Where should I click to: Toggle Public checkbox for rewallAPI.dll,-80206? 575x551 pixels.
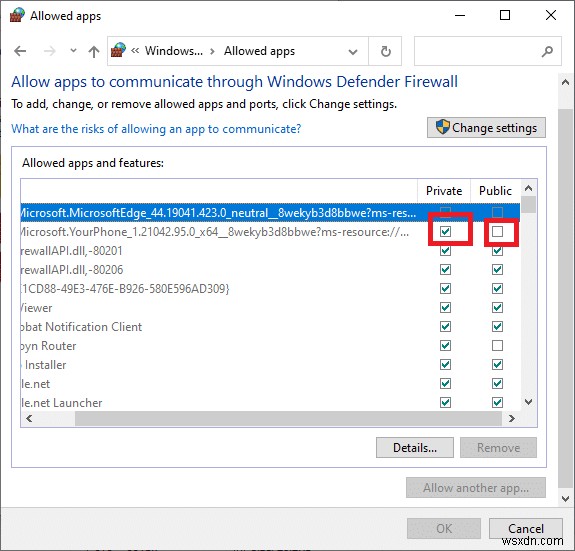coord(498,270)
